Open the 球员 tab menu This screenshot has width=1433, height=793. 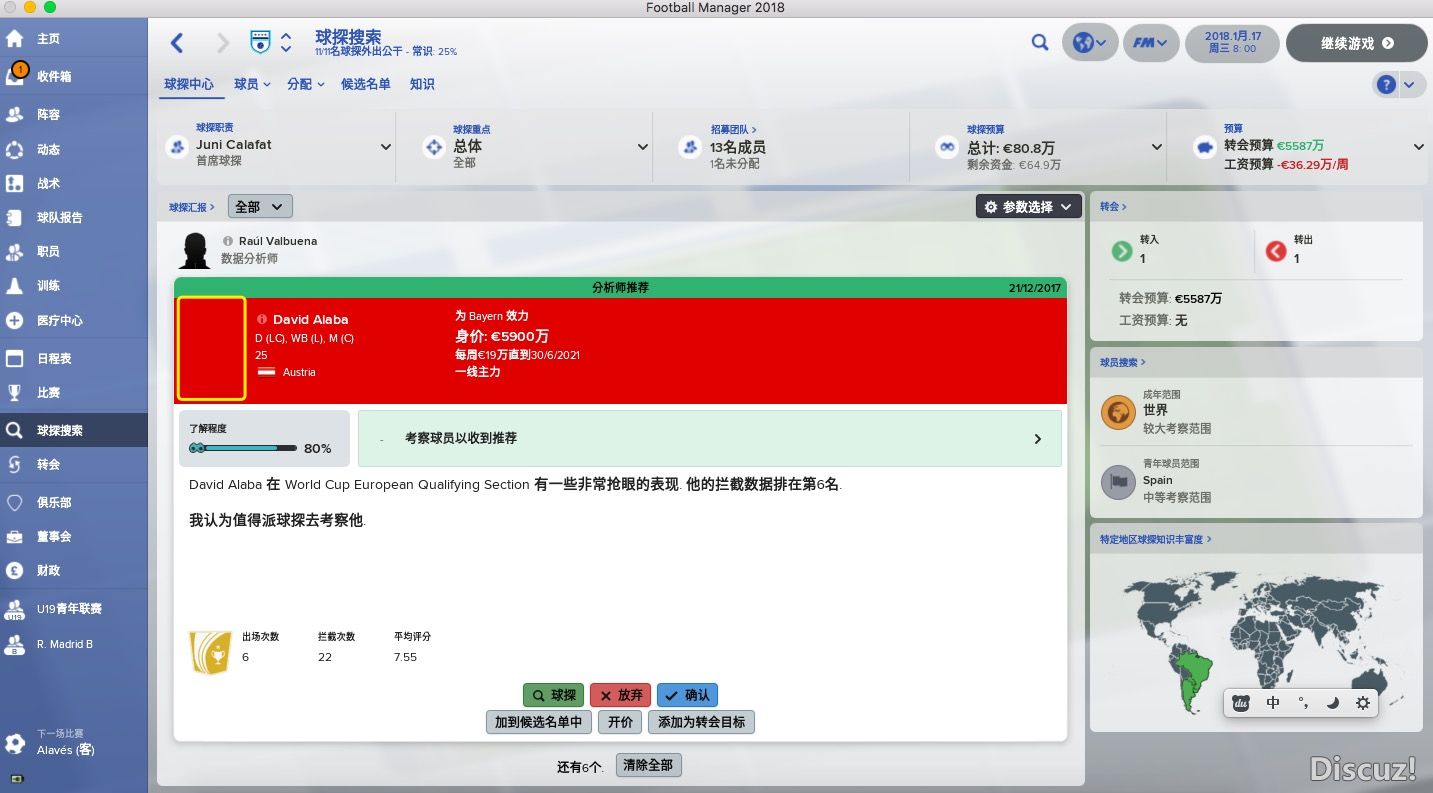252,84
